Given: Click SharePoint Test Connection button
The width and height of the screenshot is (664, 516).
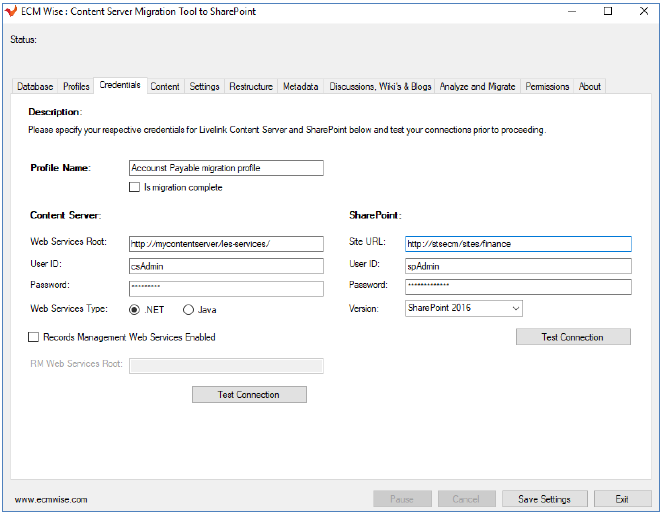Looking at the screenshot, I should pyautogui.click(x=573, y=337).
